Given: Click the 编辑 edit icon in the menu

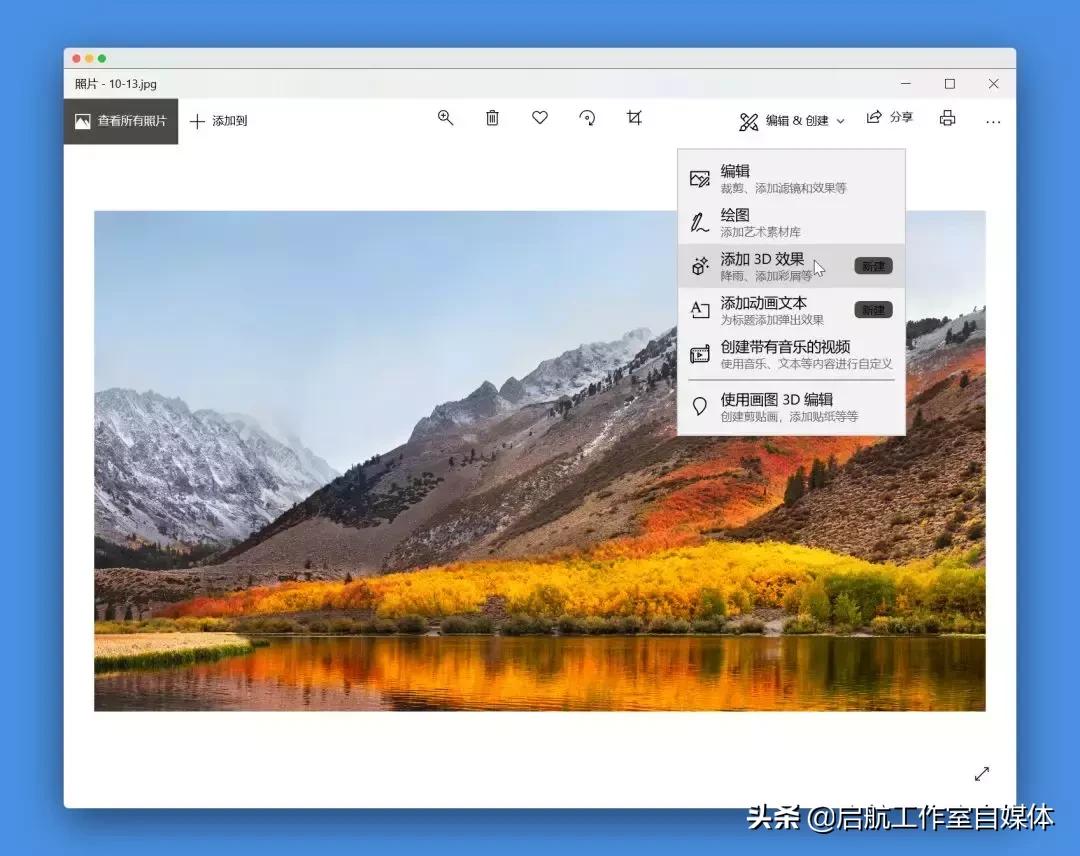Looking at the screenshot, I should click(x=701, y=177).
